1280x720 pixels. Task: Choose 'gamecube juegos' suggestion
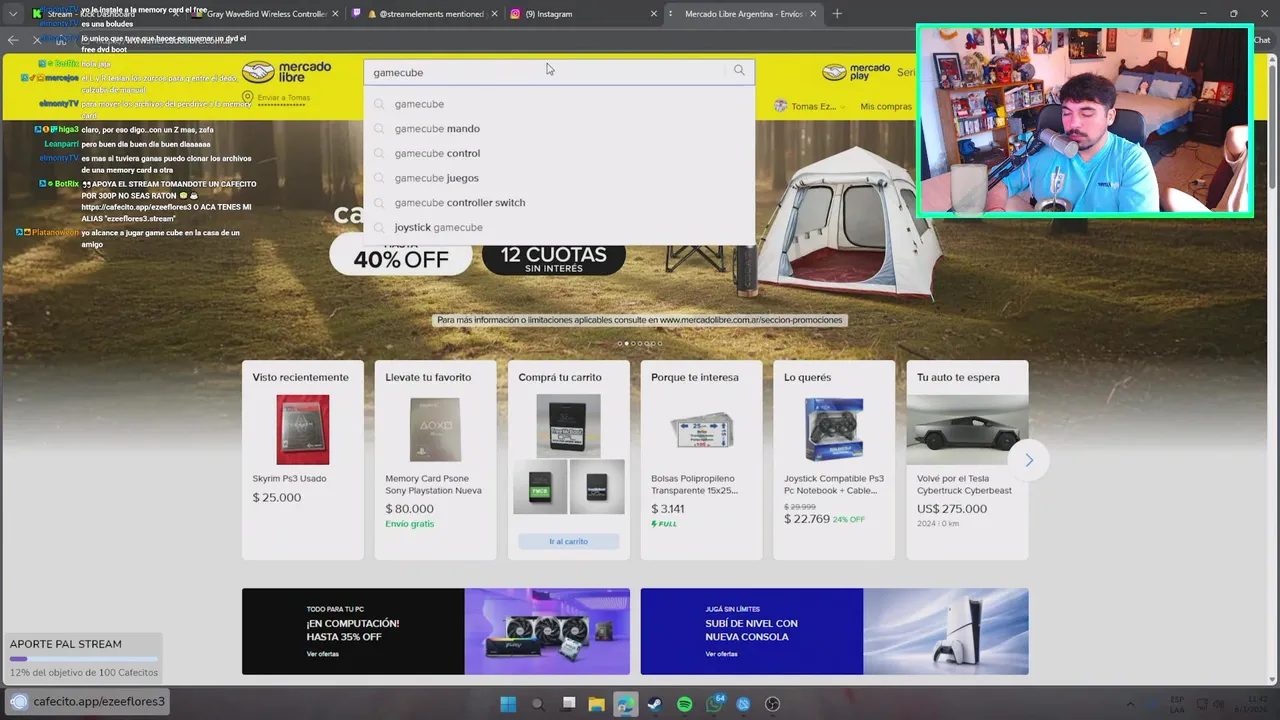coord(559,178)
